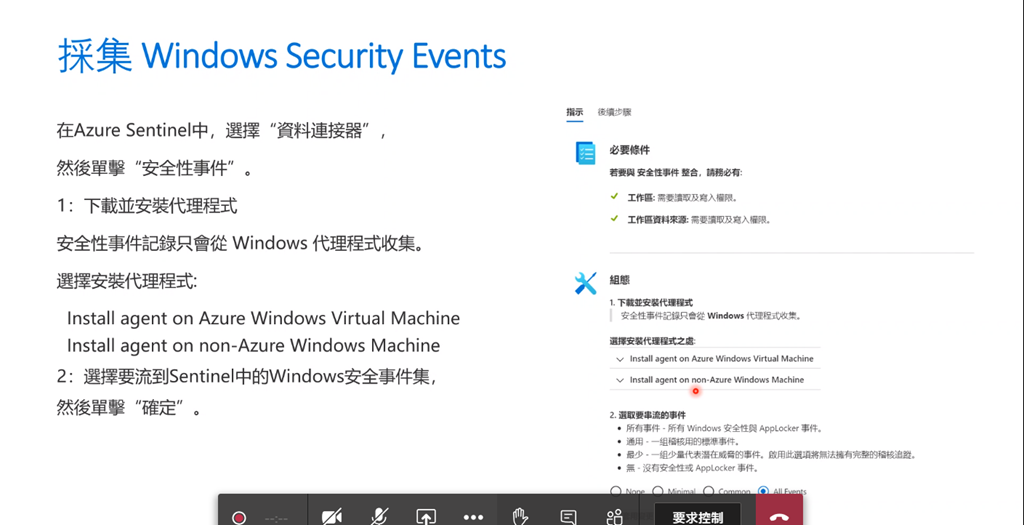The height and width of the screenshot is (525, 1024).
Task: Select the Minimal events radio button
Action: coord(658,491)
